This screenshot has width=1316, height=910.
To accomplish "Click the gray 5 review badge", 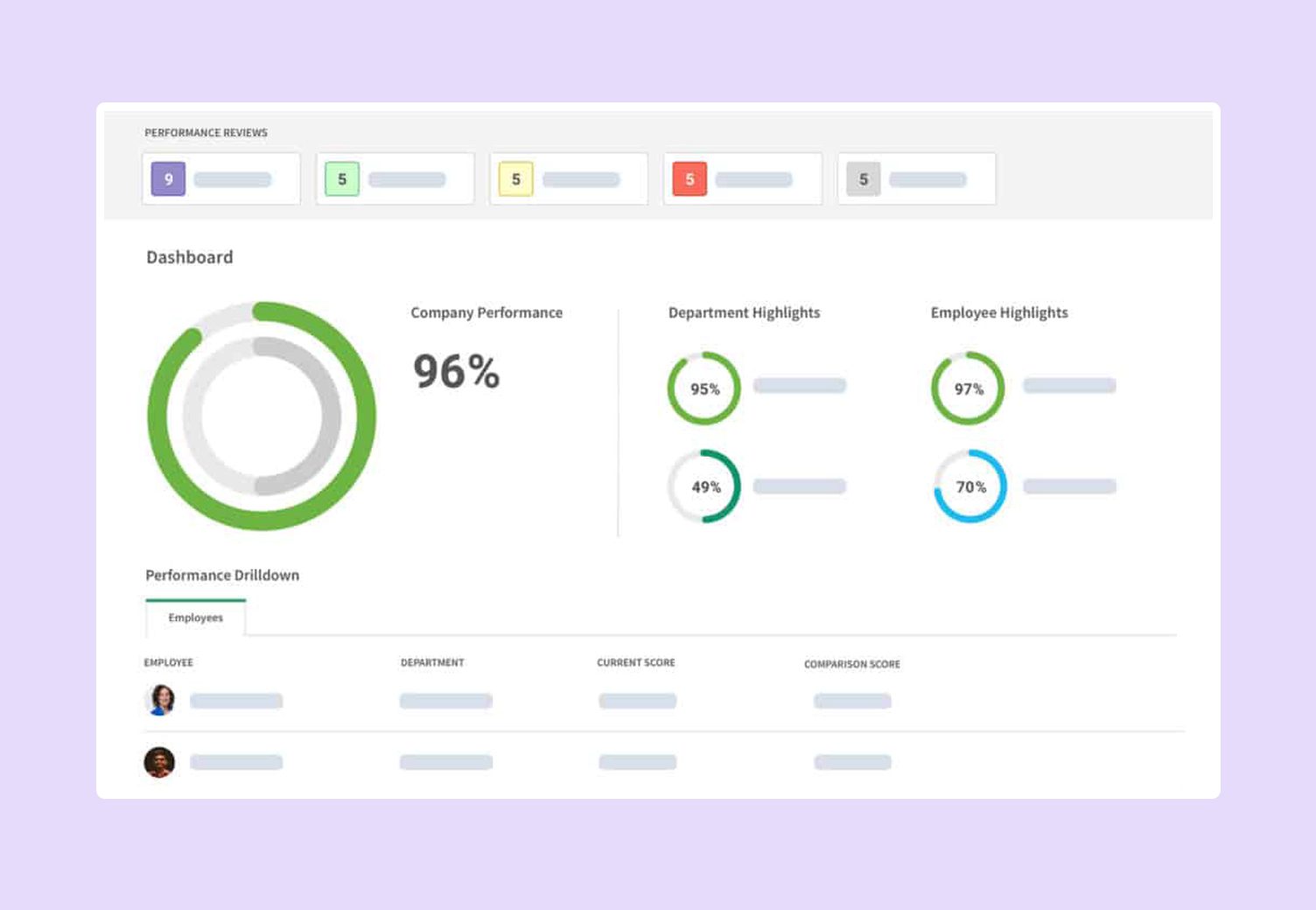I will 864,178.
